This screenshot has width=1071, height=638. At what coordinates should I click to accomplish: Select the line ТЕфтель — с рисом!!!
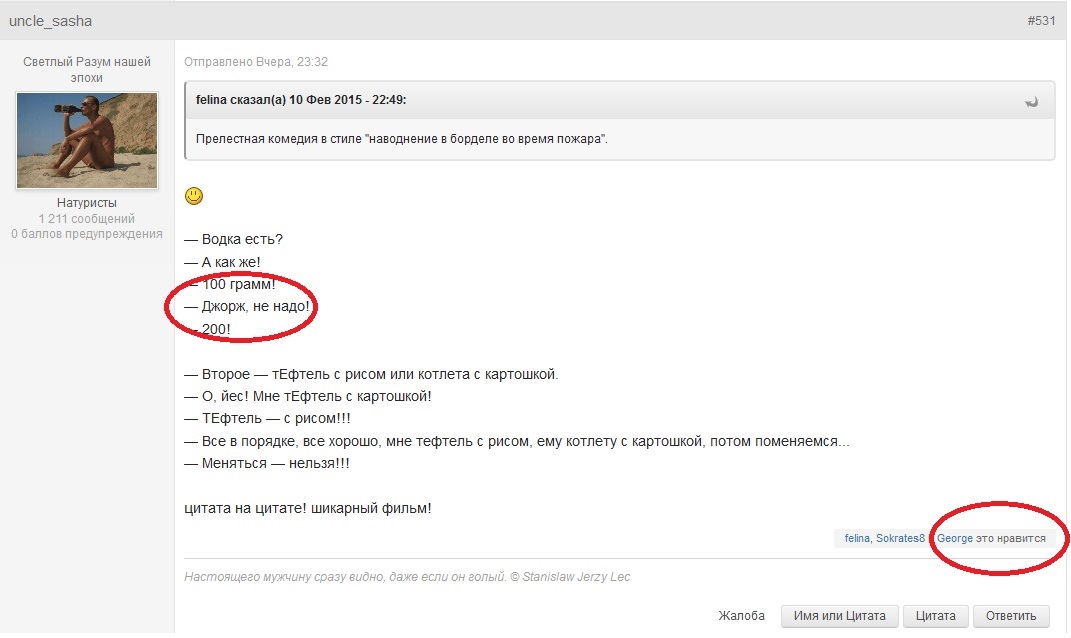click(268, 418)
